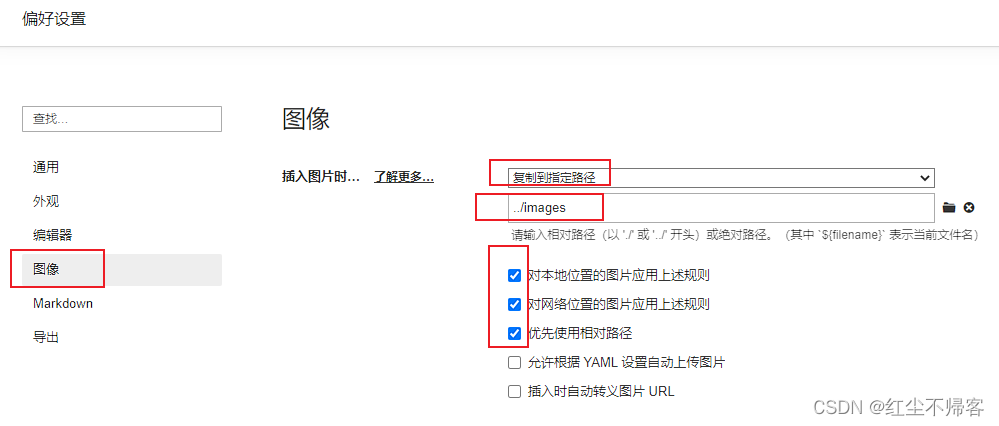The image size is (999, 426).
Task: Click the ../images path input field
Action: (x=721, y=208)
